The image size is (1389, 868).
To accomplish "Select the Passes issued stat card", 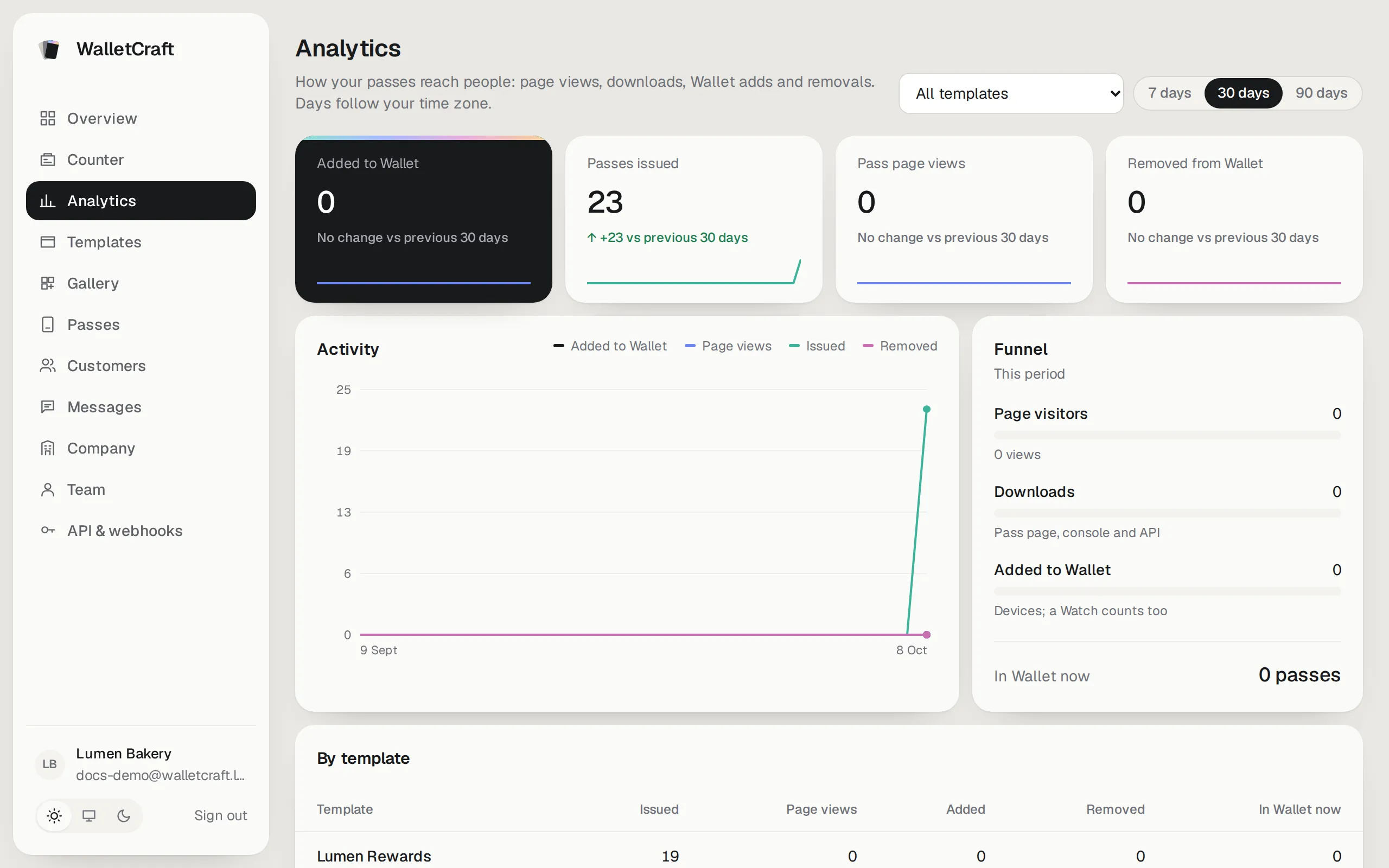I will 693,219.
